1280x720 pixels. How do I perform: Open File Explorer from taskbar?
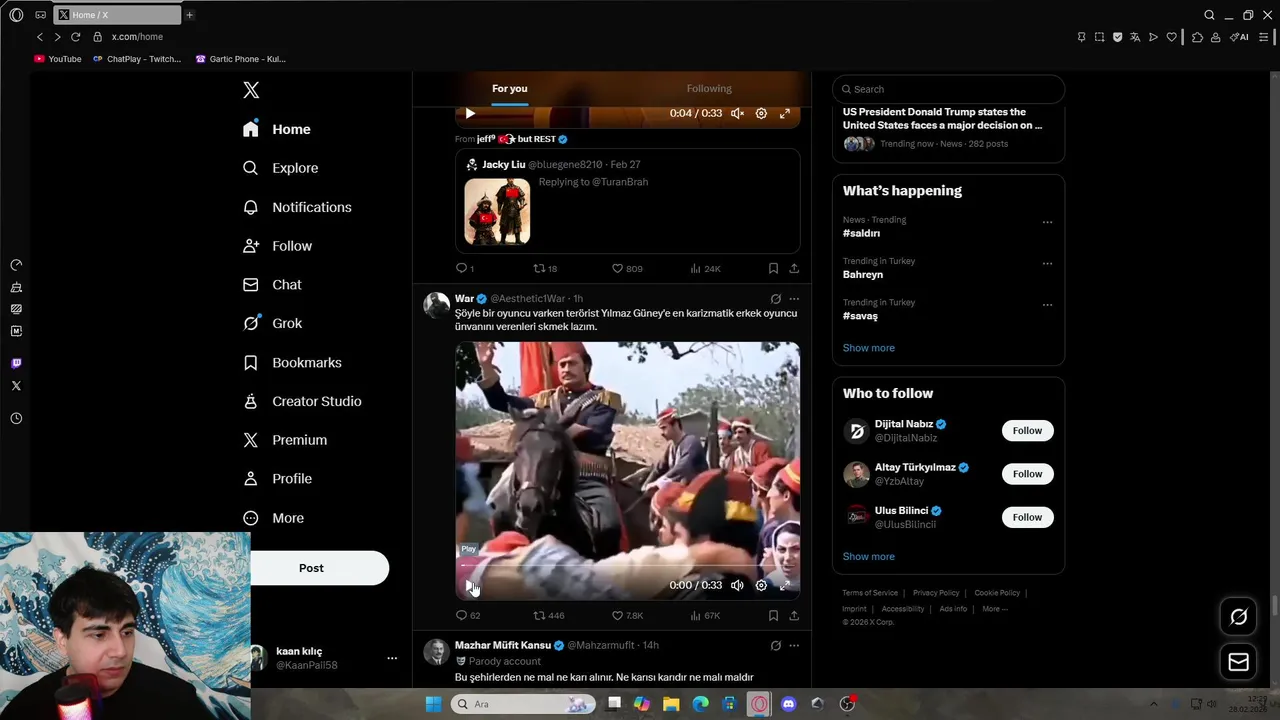click(x=671, y=704)
